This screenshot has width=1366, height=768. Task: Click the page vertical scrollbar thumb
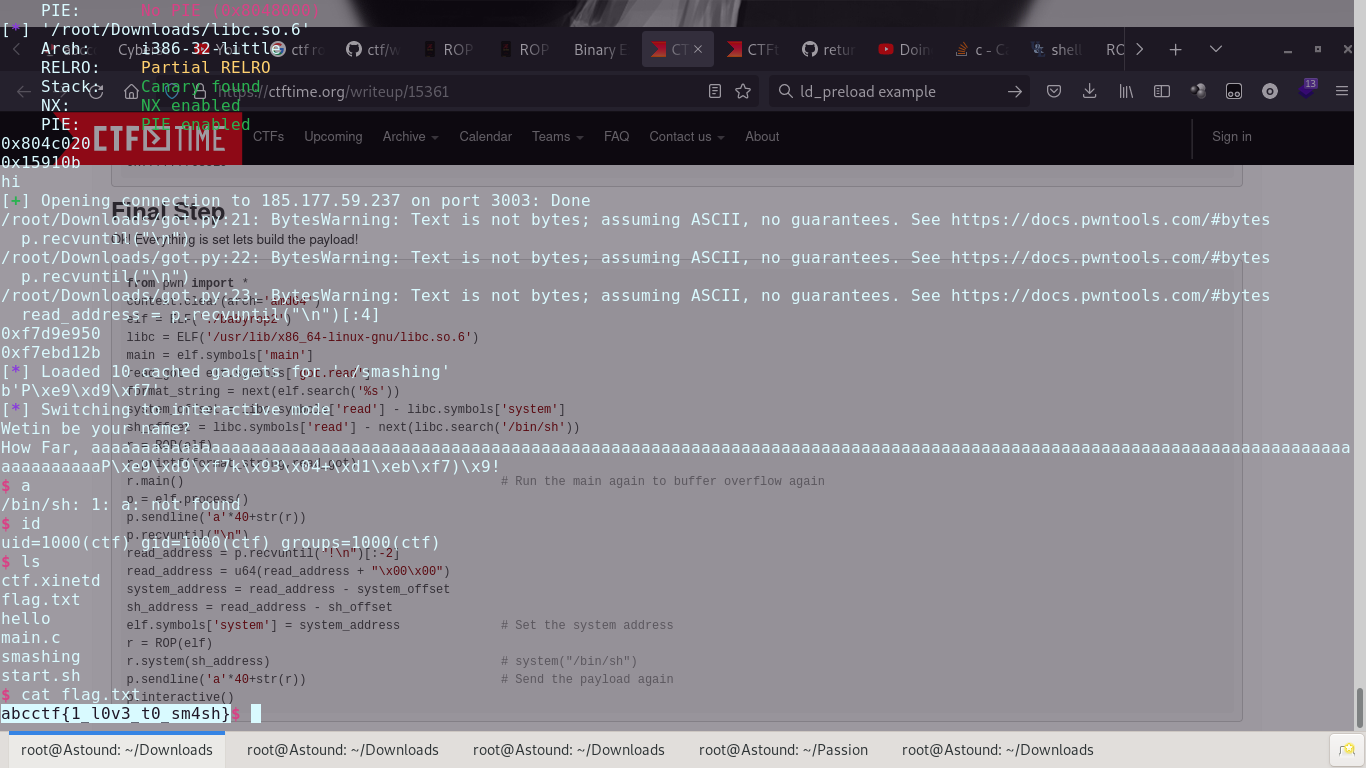pyautogui.click(x=1359, y=708)
